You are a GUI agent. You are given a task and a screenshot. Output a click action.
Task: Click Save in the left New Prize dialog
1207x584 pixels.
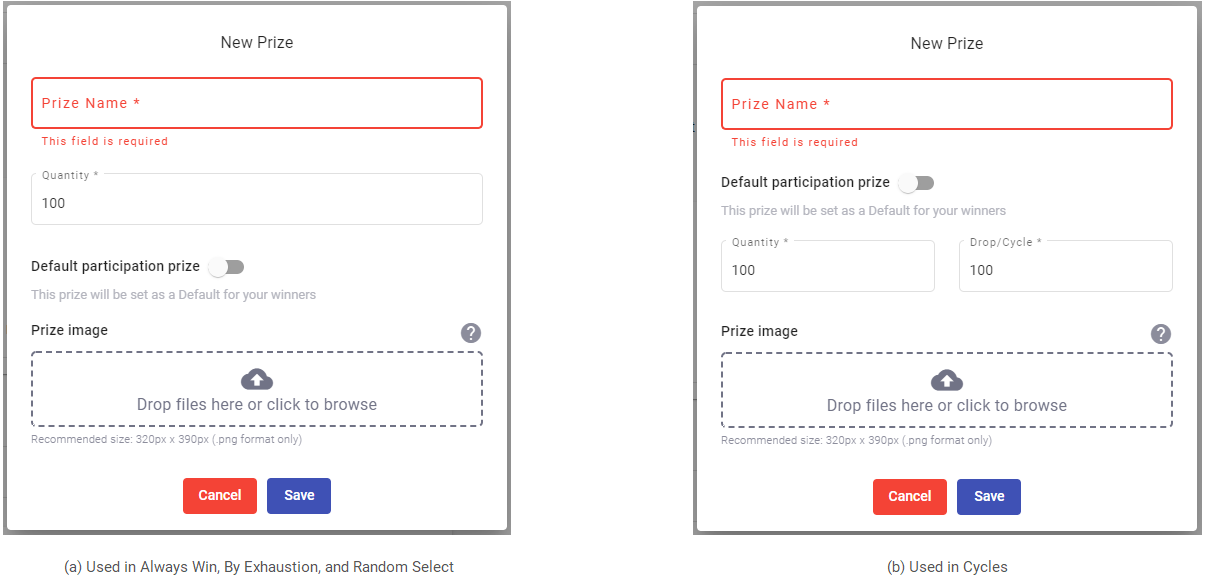click(x=298, y=495)
